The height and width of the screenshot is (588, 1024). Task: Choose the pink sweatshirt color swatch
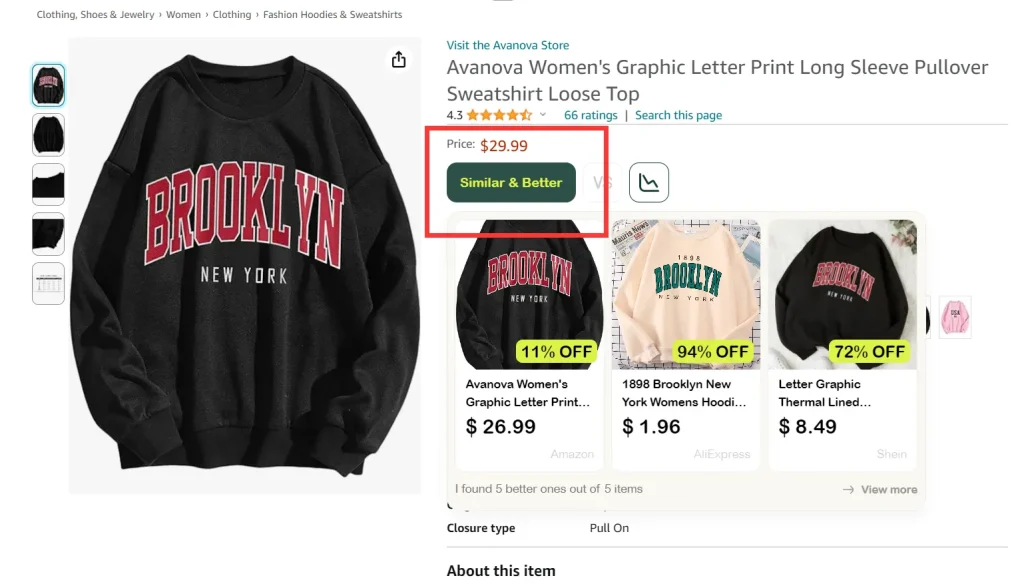click(x=955, y=317)
